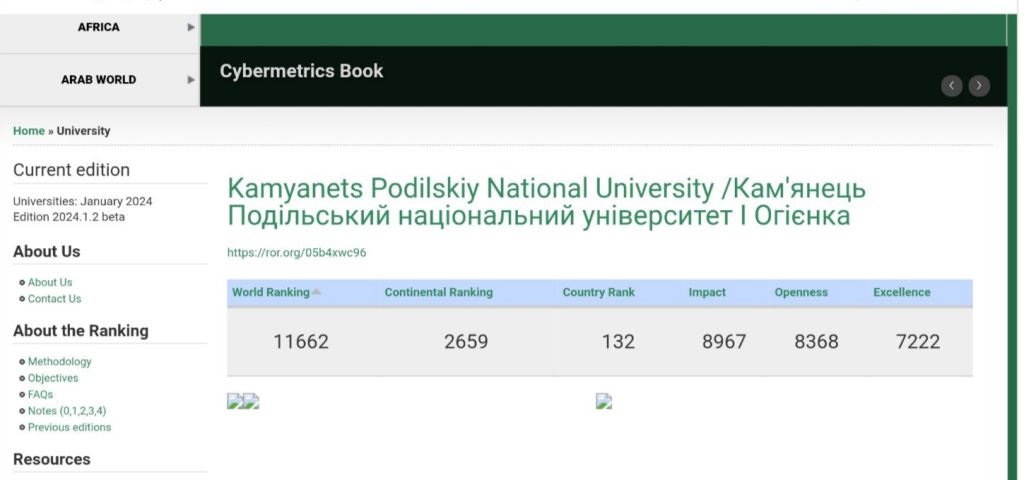Click the next slide arrow button
Viewport: 1024px width, 480px height.
pos(979,86)
